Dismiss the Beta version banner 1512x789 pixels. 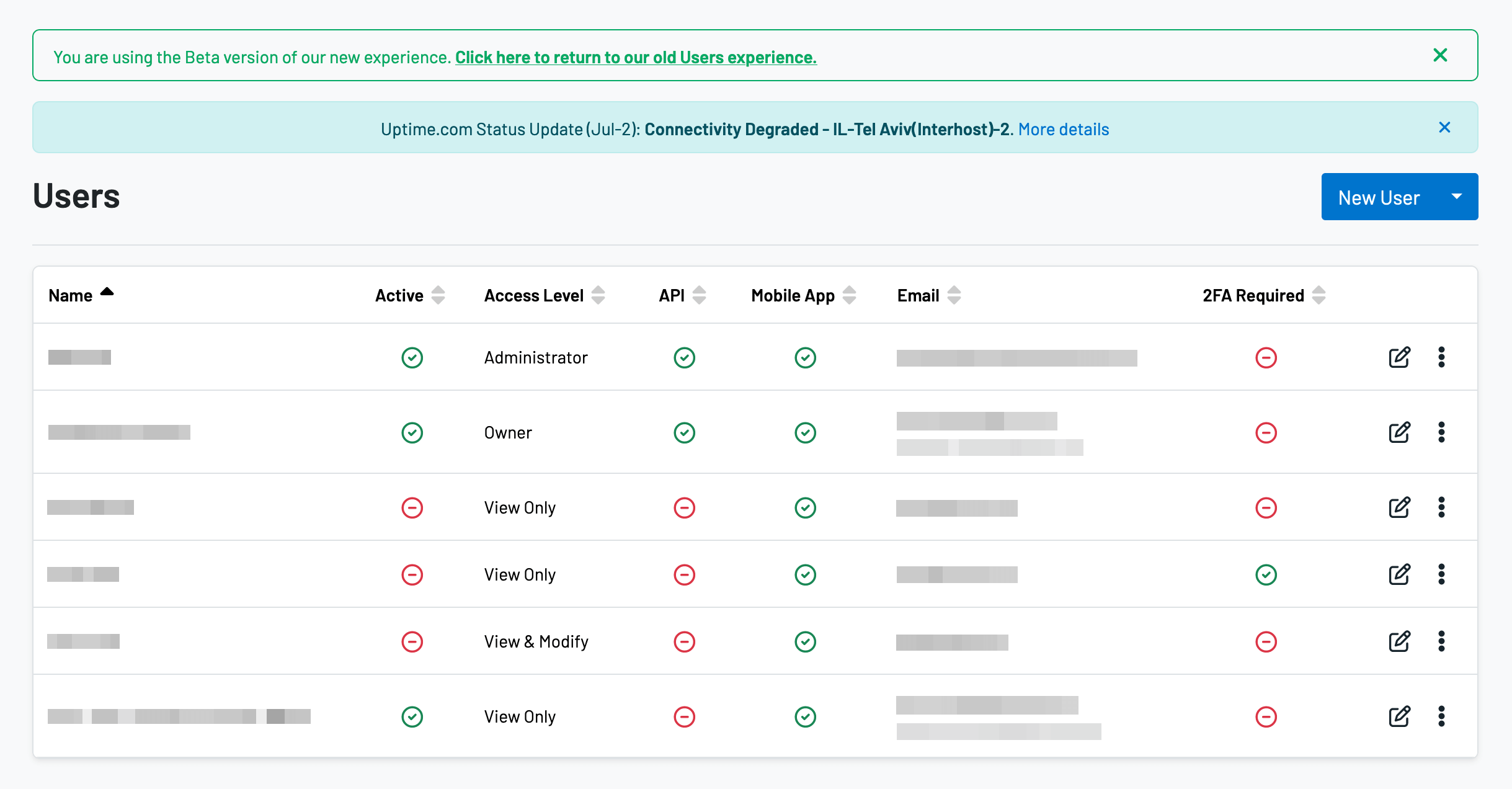point(1440,55)
